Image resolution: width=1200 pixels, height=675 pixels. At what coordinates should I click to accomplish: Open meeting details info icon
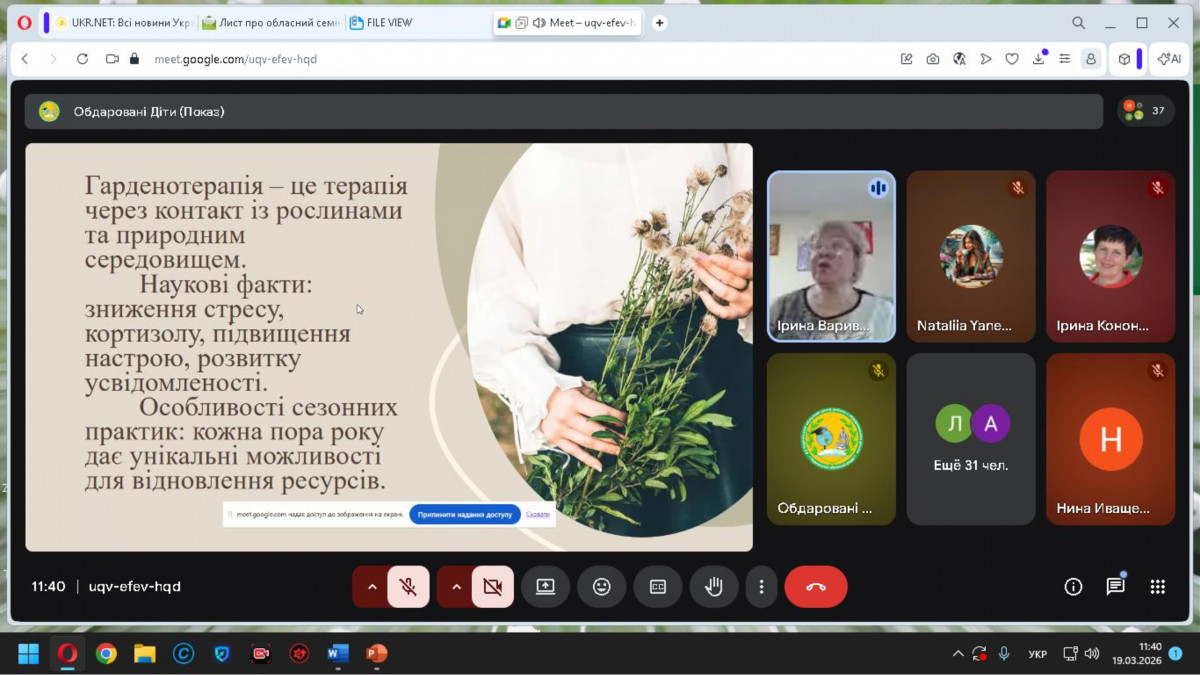pyautogui.click(x=1073, y=587)
